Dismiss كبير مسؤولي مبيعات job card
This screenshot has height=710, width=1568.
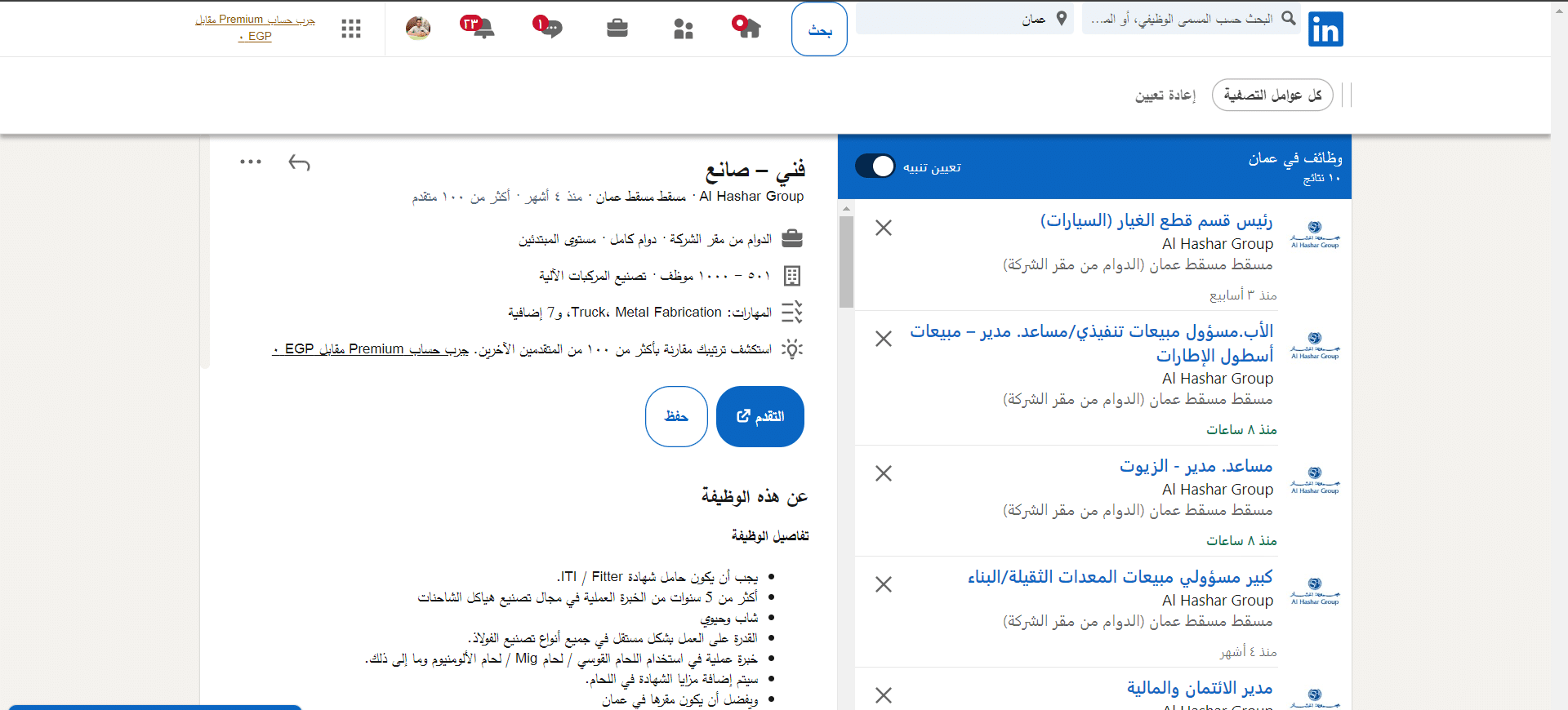click(884, 584)
